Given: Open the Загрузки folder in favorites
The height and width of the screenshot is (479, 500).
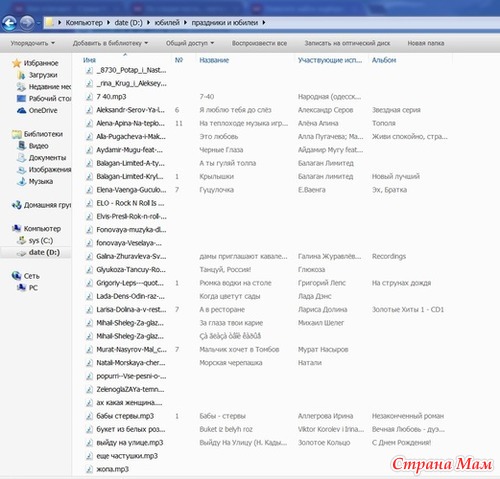Looking at the screenshot, I should (43, 75).
